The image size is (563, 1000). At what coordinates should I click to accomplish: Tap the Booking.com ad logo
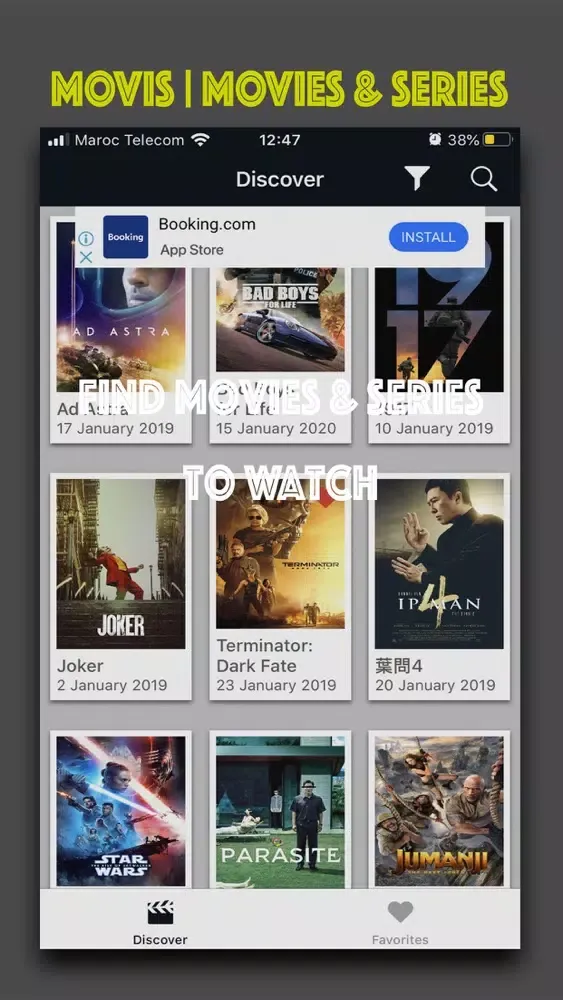(x=126, y=237)
